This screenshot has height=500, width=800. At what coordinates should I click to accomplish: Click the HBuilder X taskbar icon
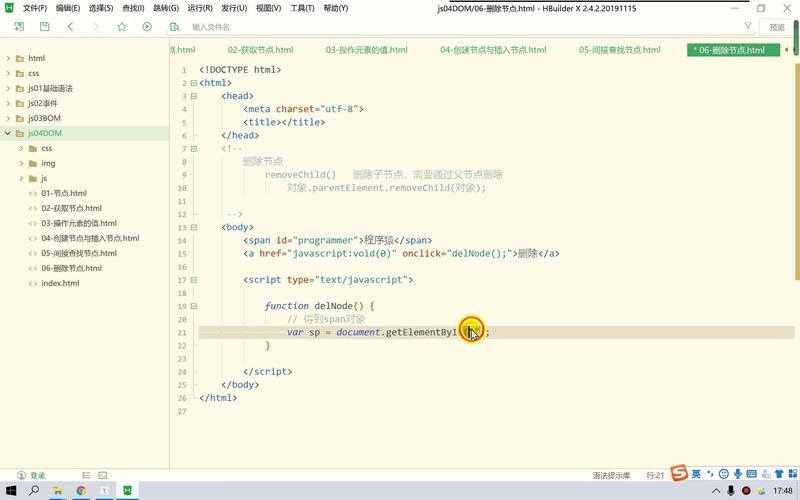coord(127,491)
